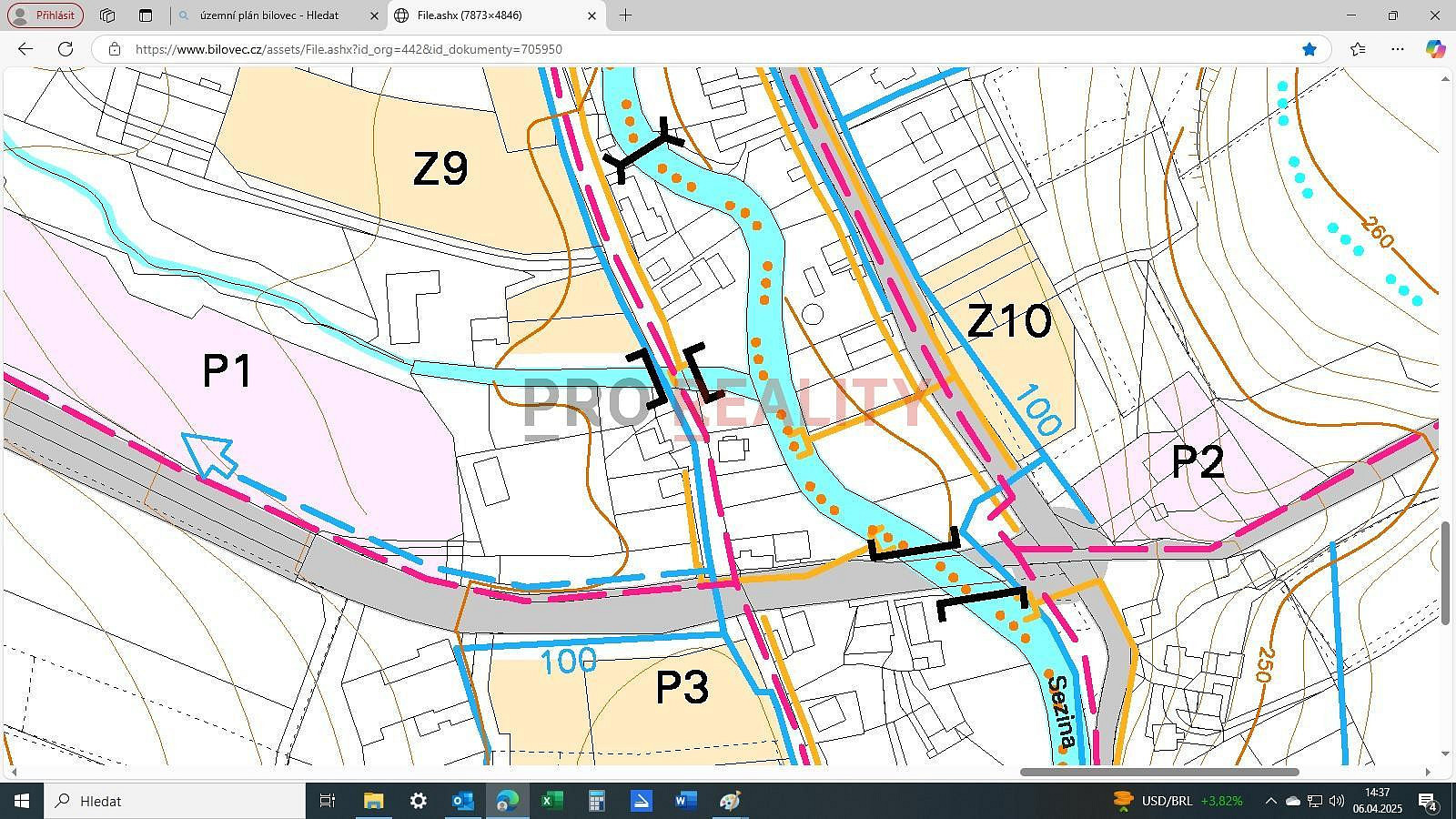The image size is (1456, 819).
Task: Open the Workspaces icon beside profile
Action: click(x=107, y=15)
